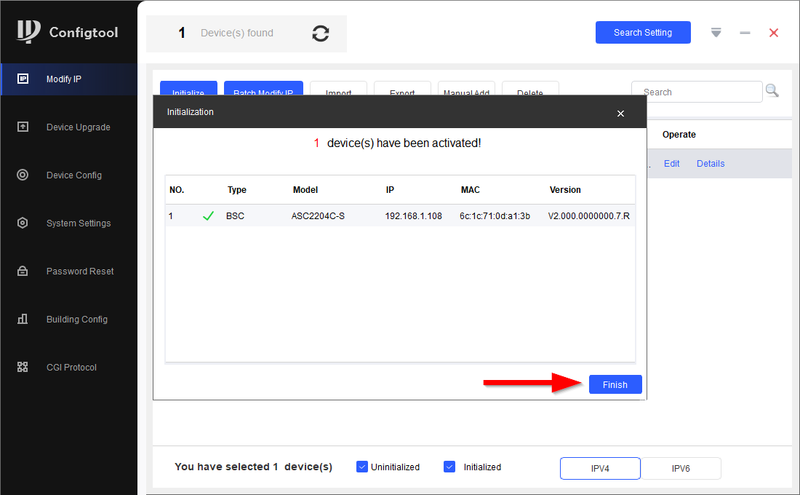Click the magnifier search icon

point(772,91)
